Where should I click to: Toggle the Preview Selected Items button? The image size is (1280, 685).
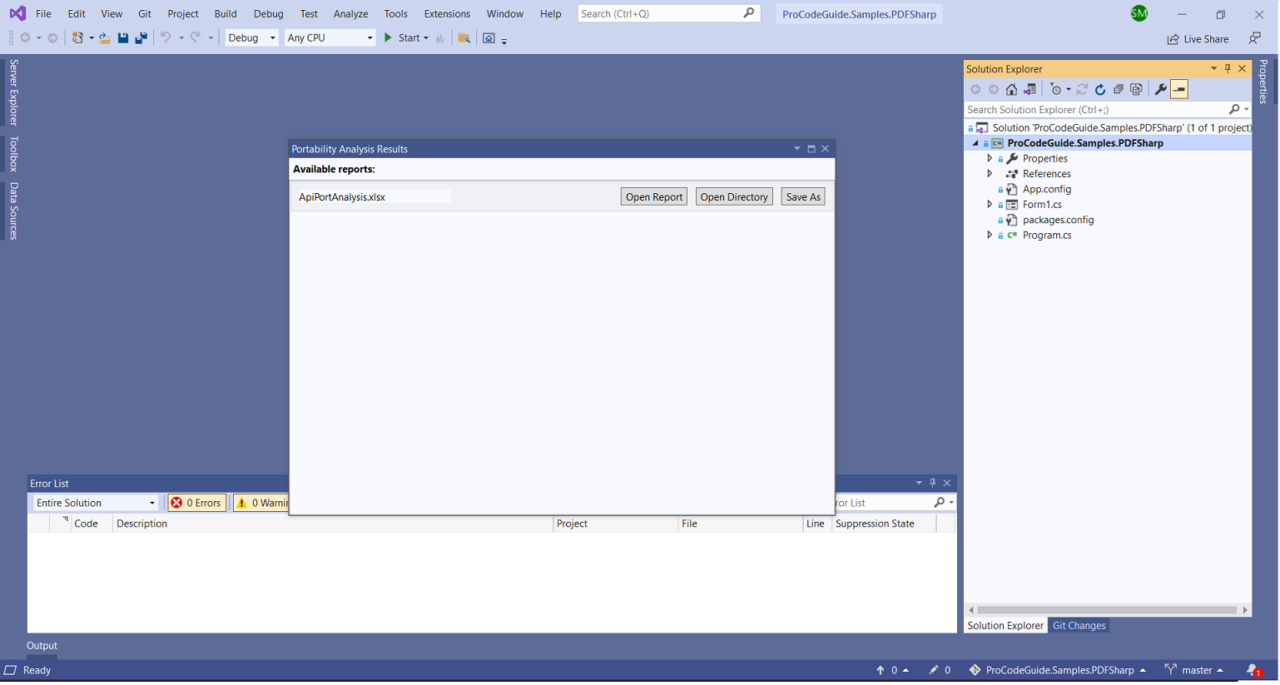(x=1179, y=90)
